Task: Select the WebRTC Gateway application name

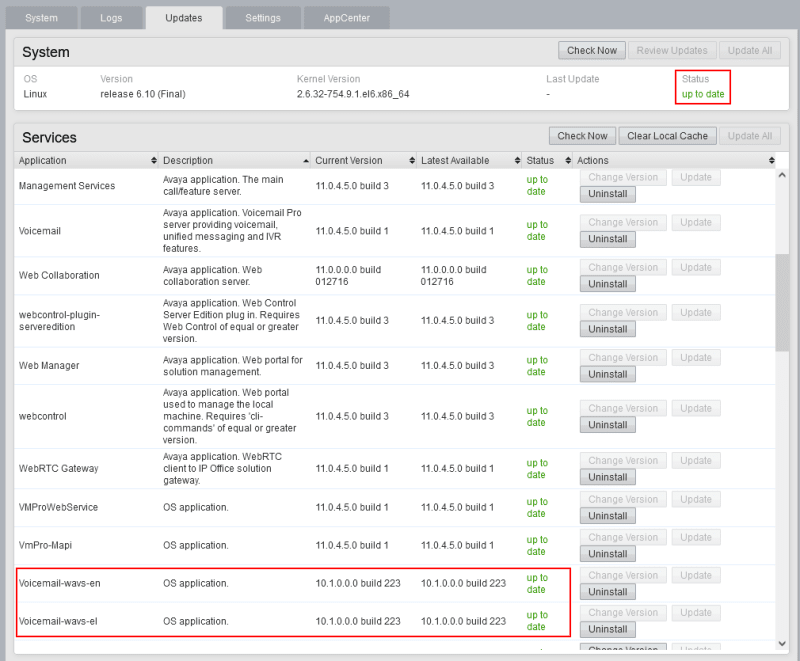Action: pyautogui.click(x=59, y=469)
